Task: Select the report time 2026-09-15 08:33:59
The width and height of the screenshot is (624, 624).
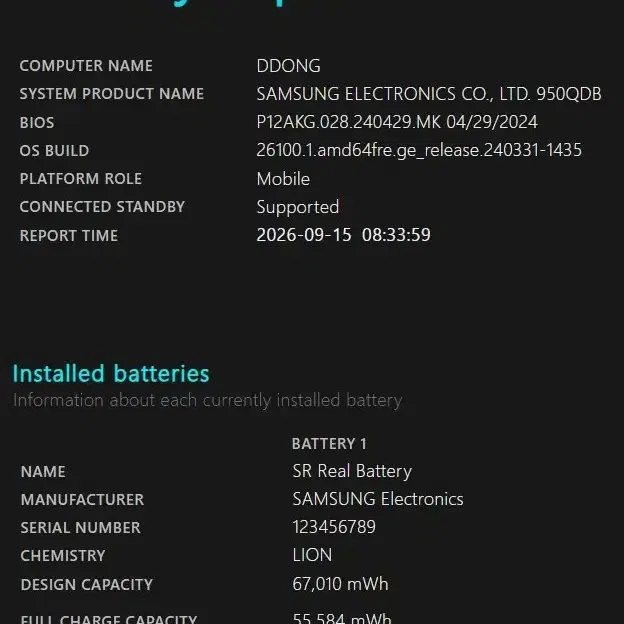Action: [343, 235]
